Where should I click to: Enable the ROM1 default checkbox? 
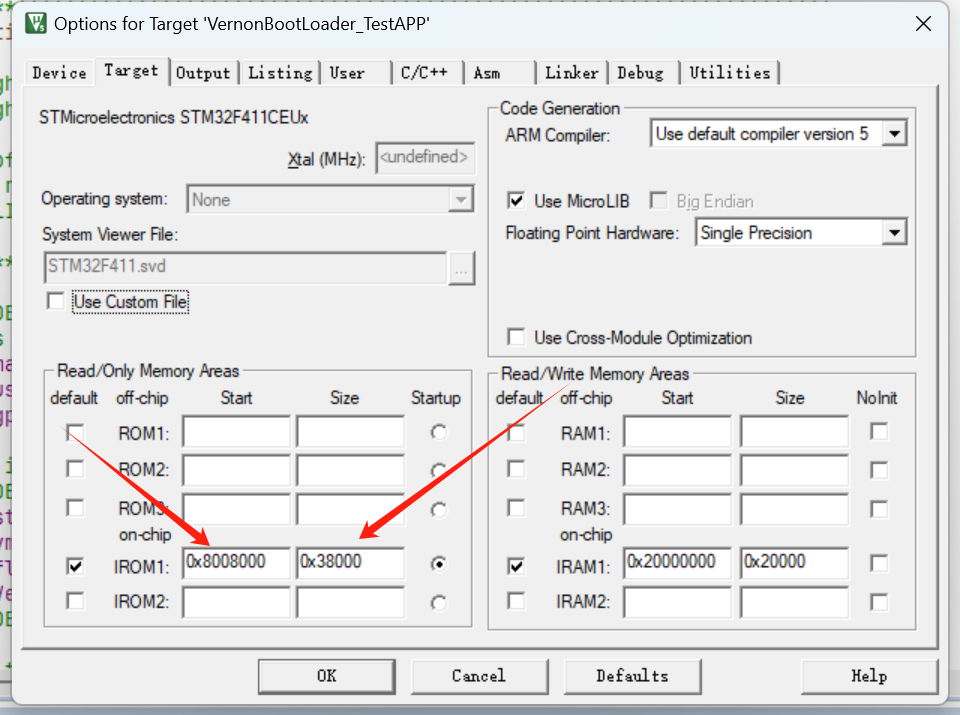(75, 432)
